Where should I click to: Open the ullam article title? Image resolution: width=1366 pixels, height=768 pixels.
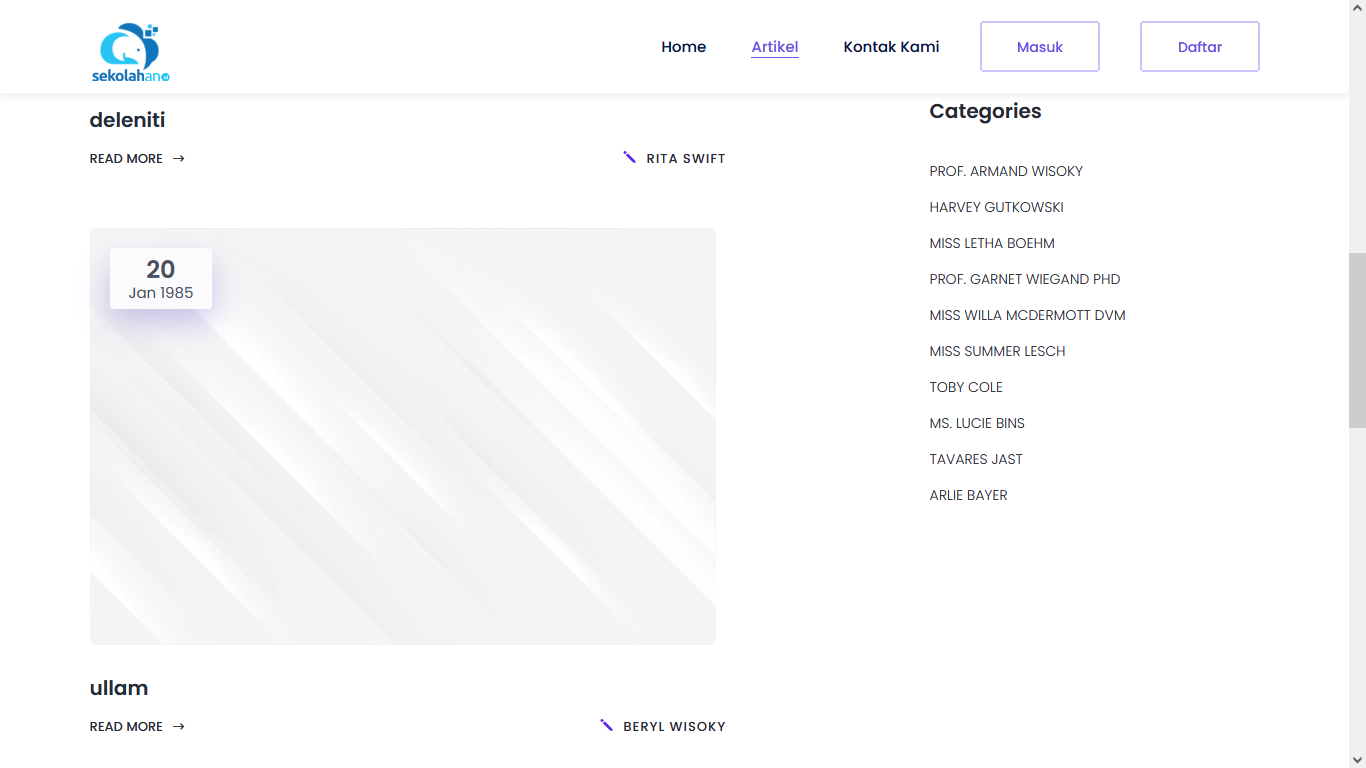pyautogui.click(x=119, y=688)
